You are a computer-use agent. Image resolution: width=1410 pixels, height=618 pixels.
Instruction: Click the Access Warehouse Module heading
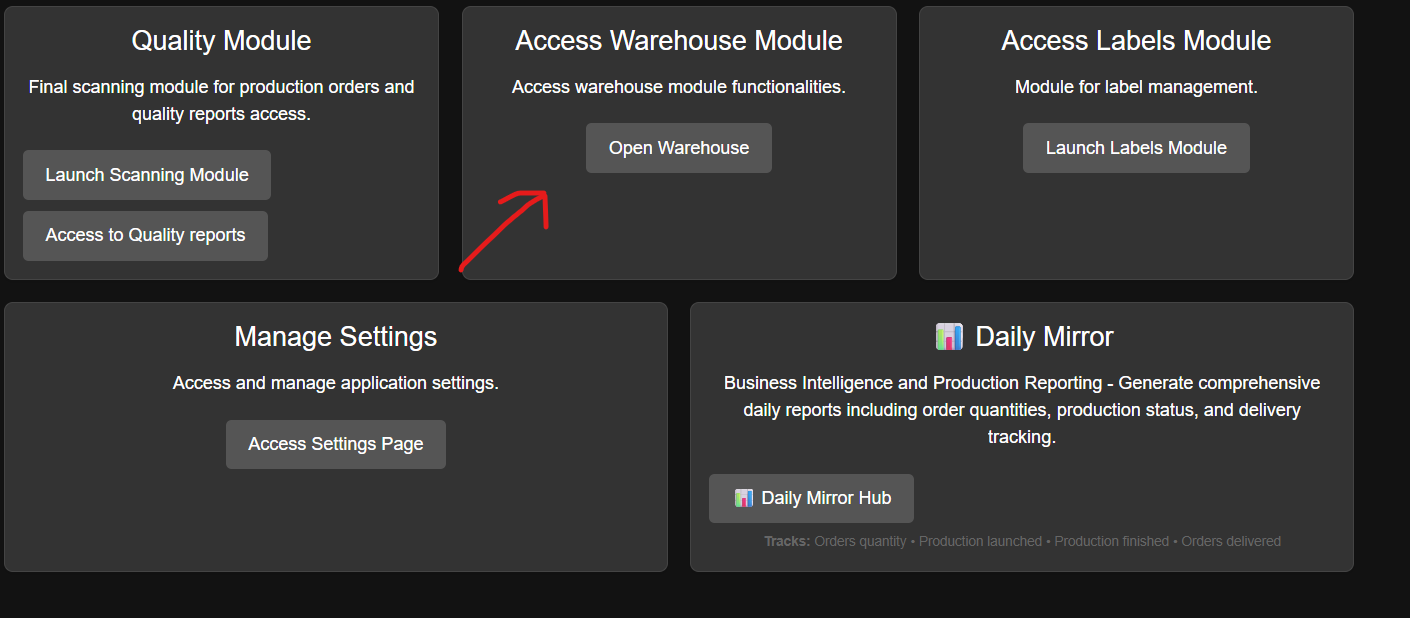678,41
